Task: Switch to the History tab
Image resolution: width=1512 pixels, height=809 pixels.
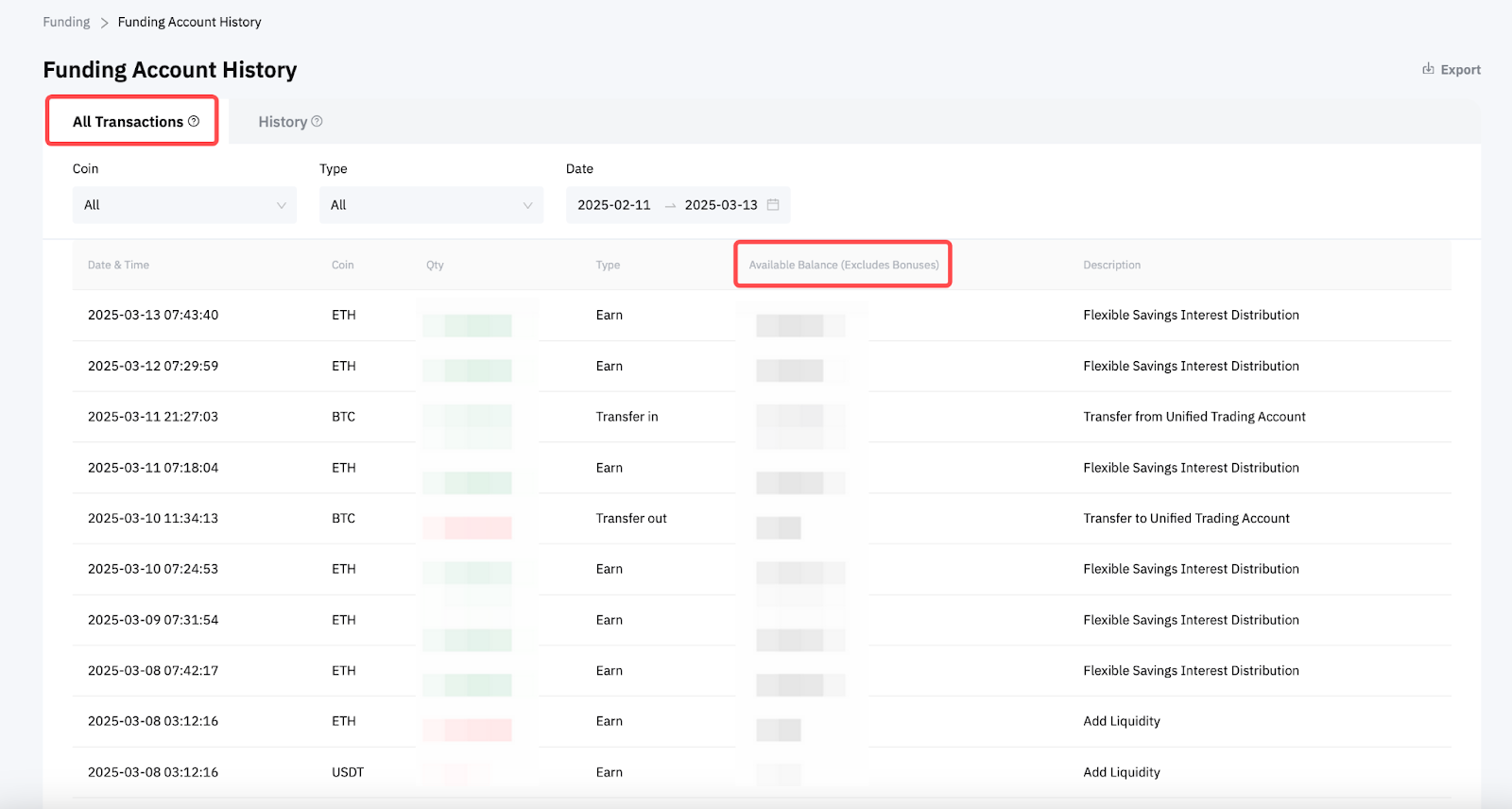Action: tap(283, 122)
